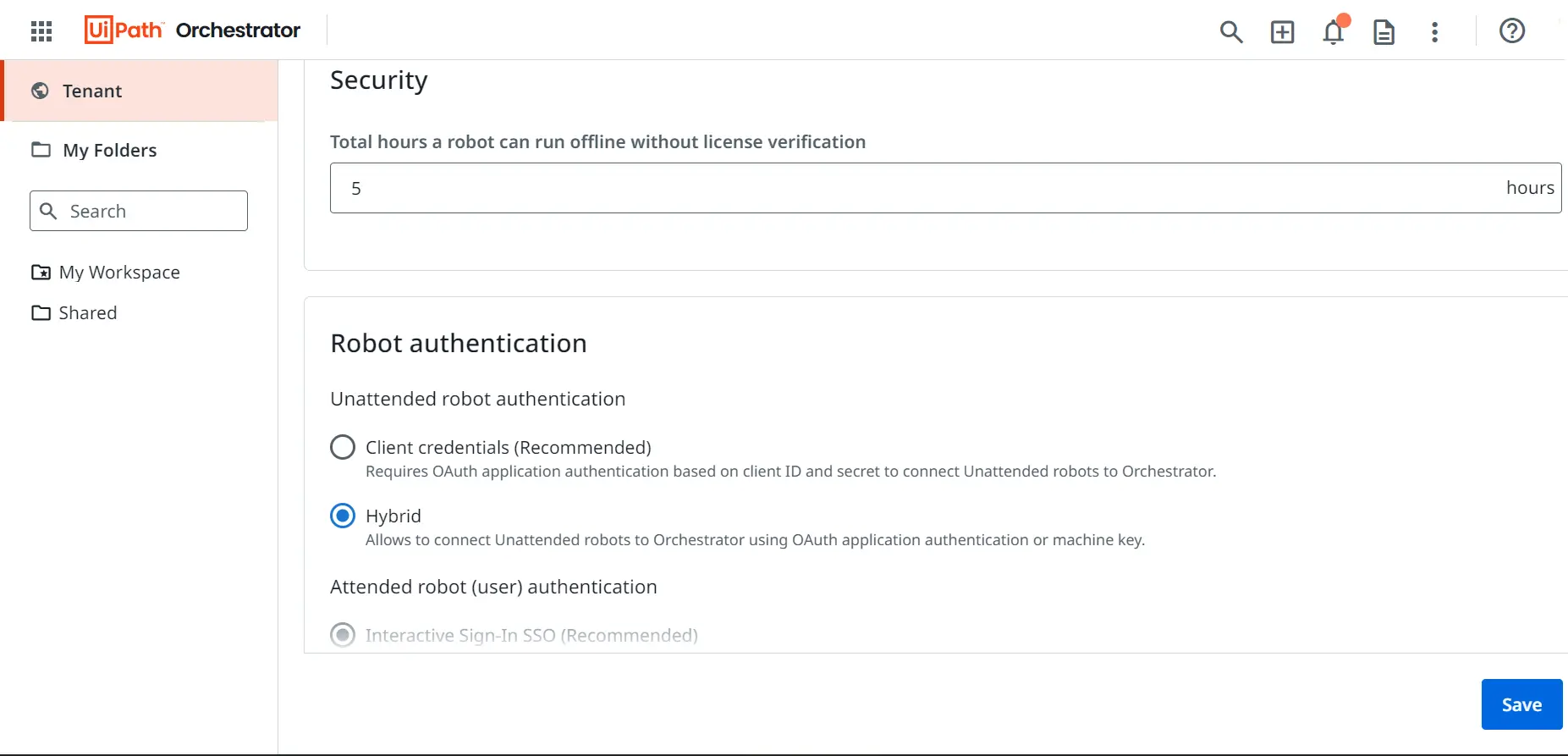This screenshot has height=756, width=1568.
Task: Open the document resources icon in header
Action: point(1384,32)
